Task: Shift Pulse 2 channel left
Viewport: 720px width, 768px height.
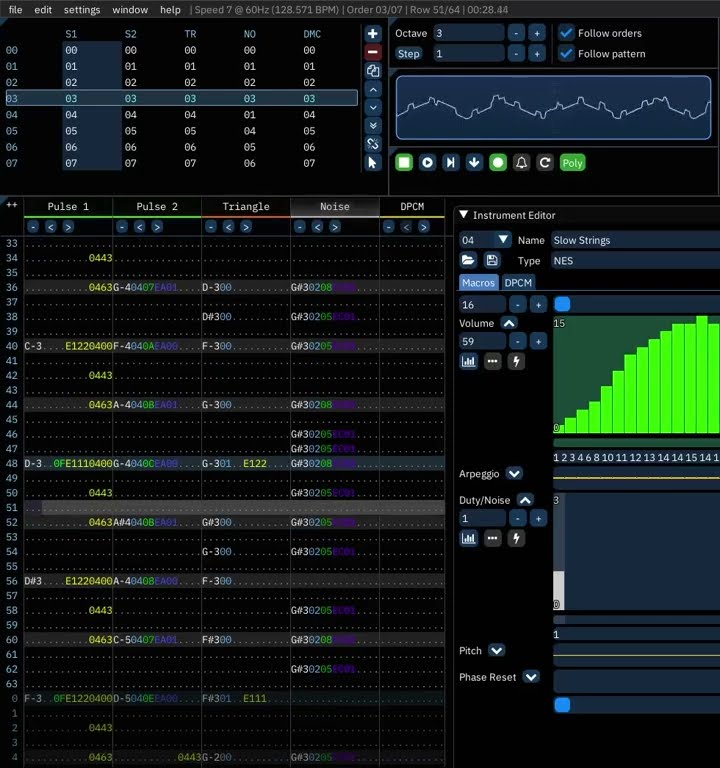Action: (x=140, y=227)
